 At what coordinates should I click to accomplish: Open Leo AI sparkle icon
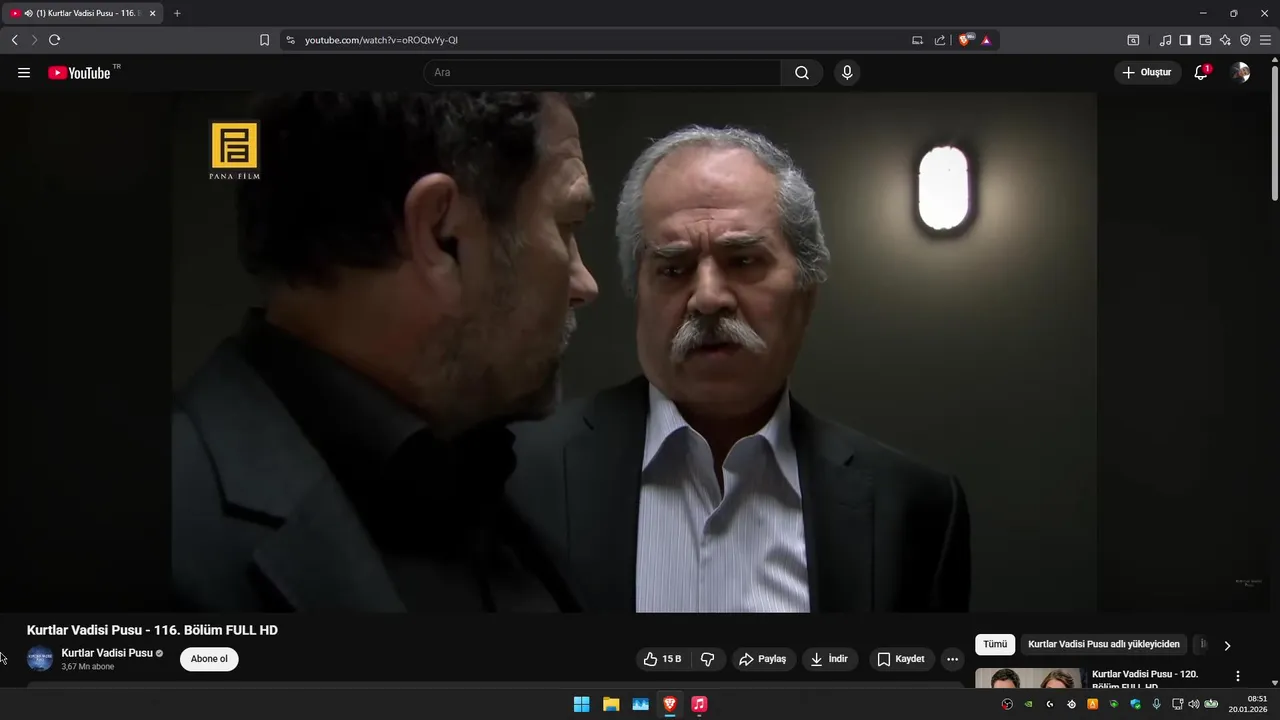pos(1225,40)
